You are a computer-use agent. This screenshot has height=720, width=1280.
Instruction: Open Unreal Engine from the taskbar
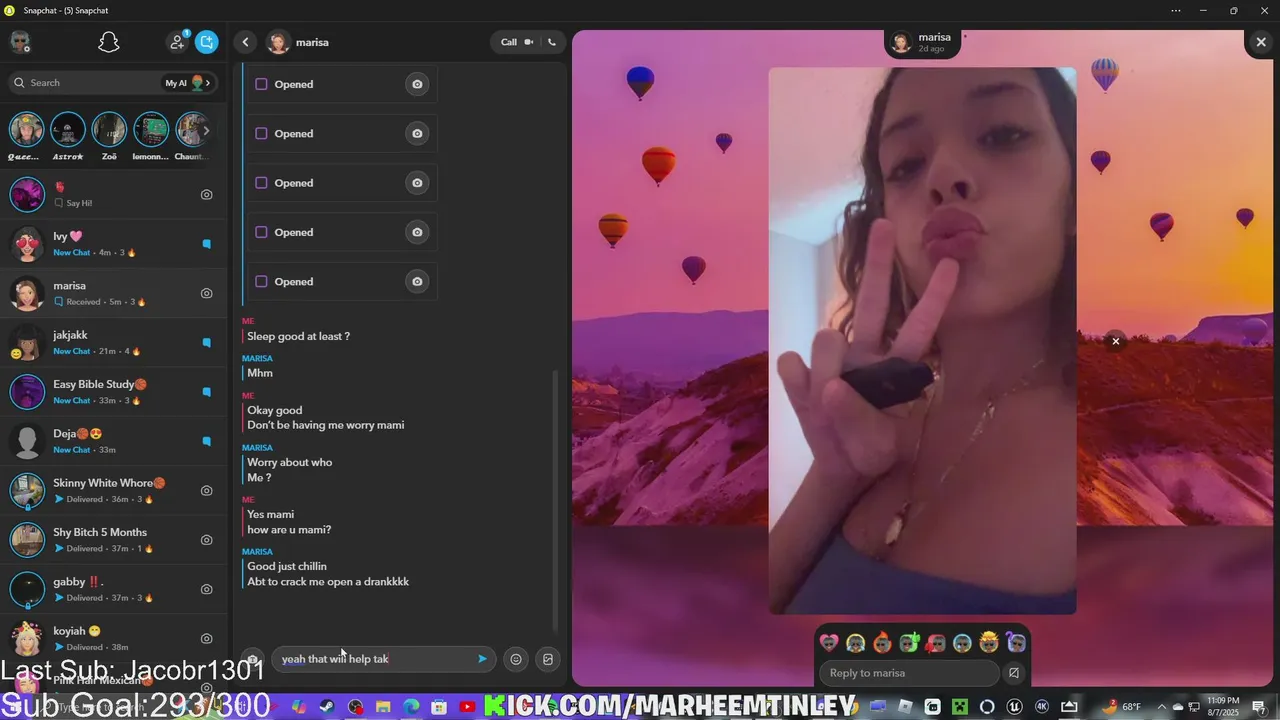[1014, 707]
